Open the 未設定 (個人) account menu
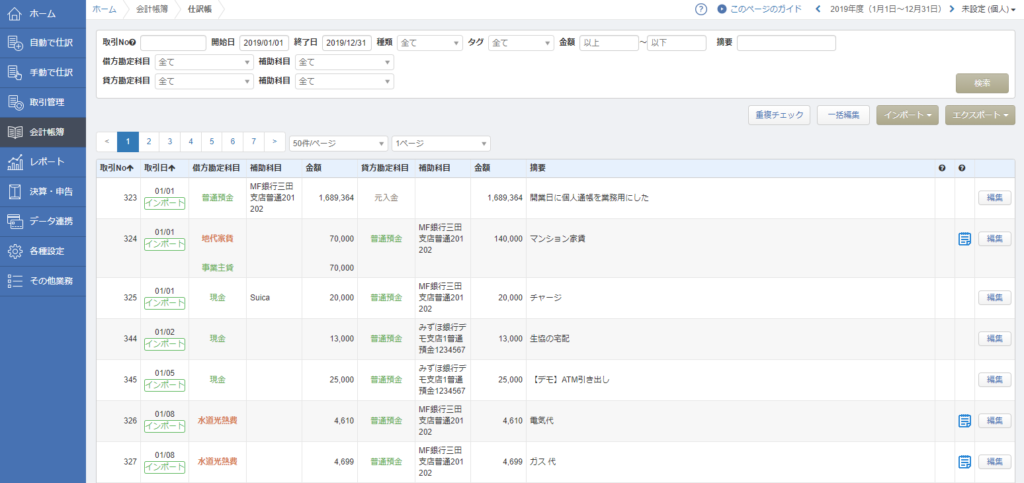 [988, 9]
